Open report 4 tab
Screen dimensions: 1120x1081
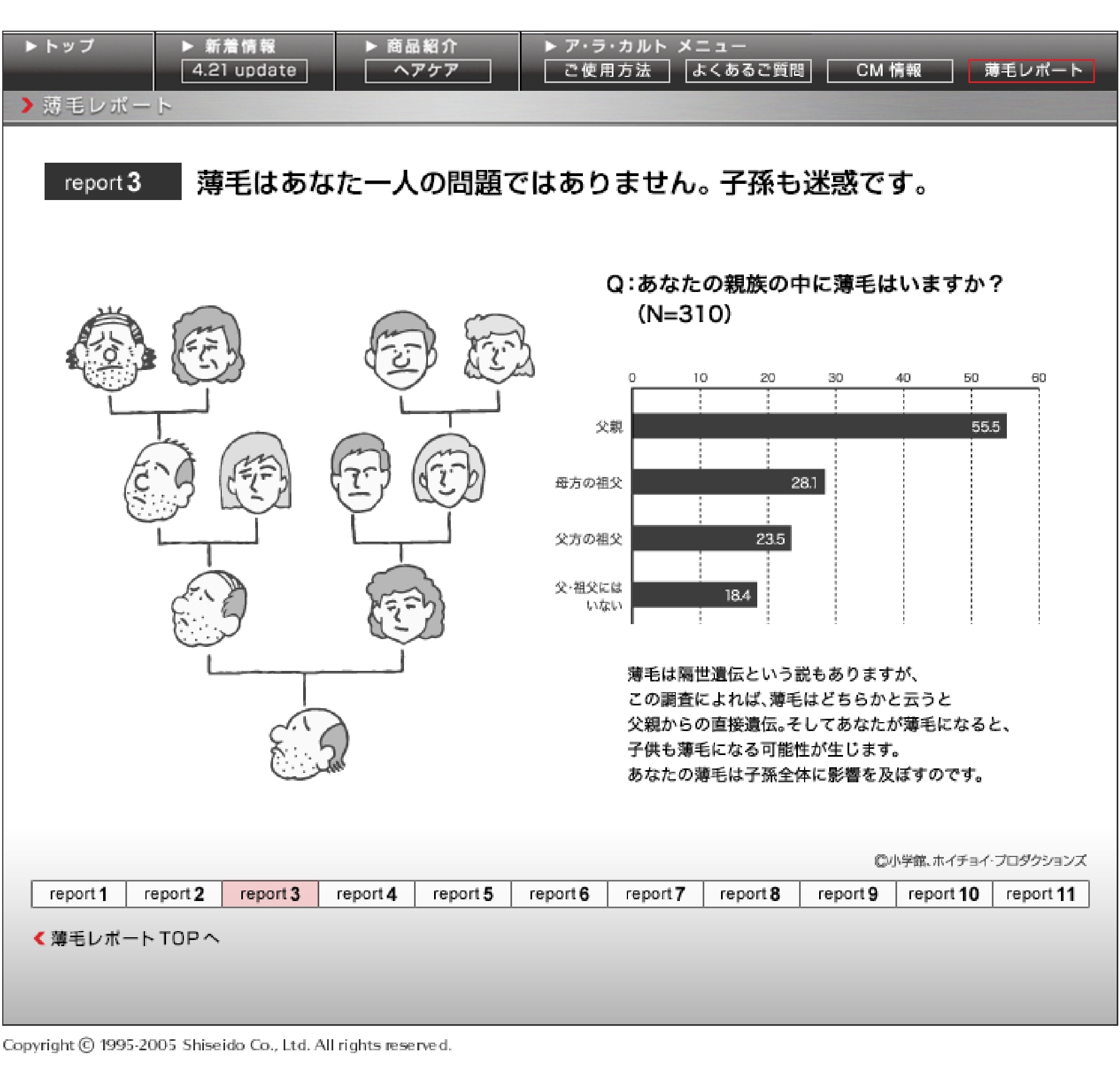point(366,894)
